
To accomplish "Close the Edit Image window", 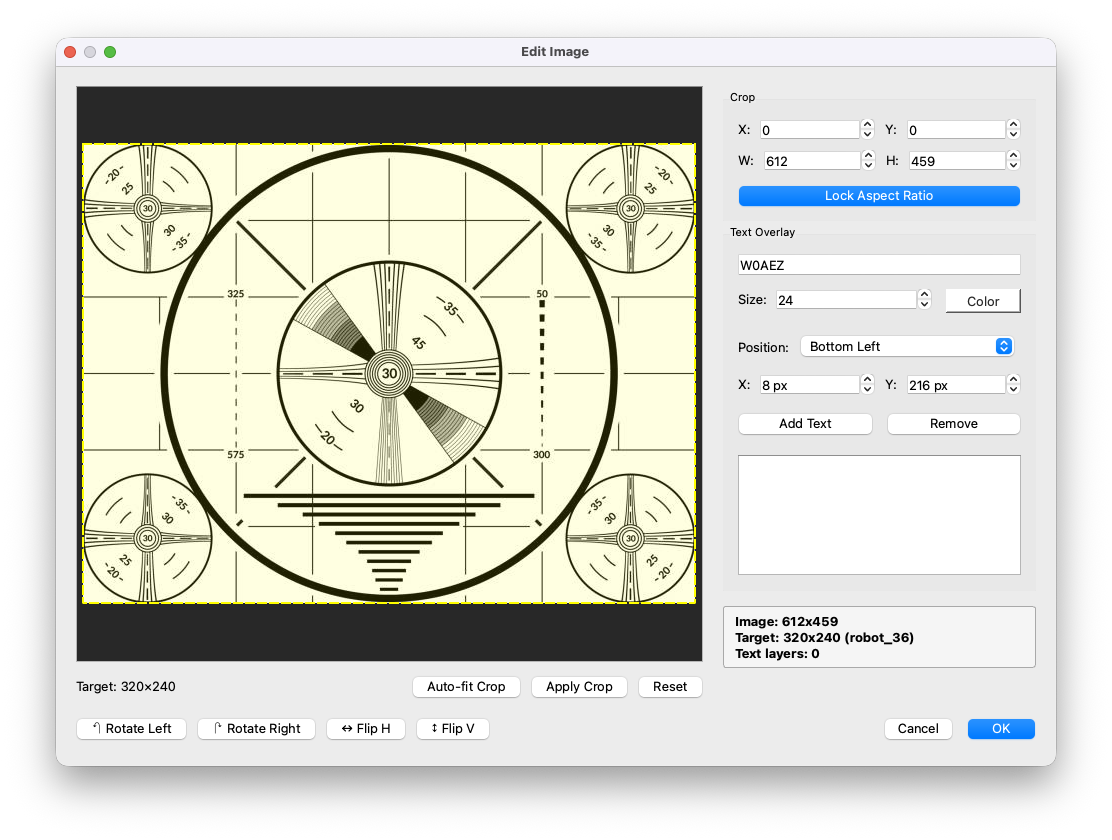I will pos(70,52).
